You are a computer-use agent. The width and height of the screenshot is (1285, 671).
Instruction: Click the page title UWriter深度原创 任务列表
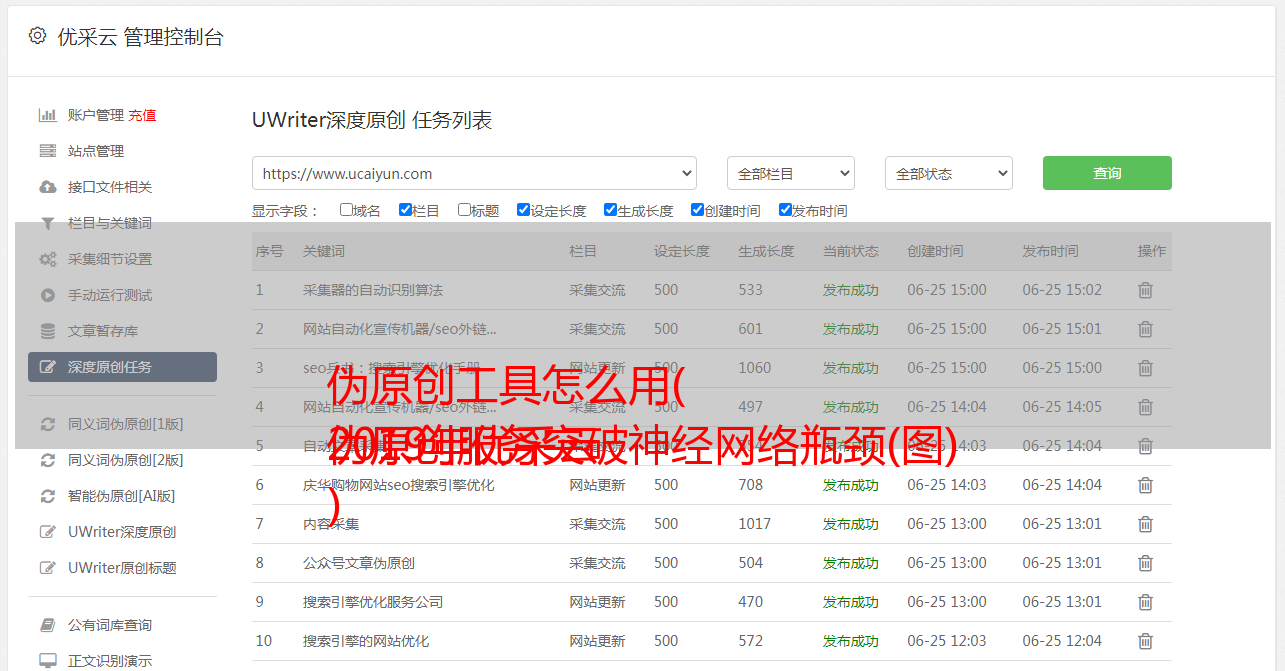click(x=372, y=120)
